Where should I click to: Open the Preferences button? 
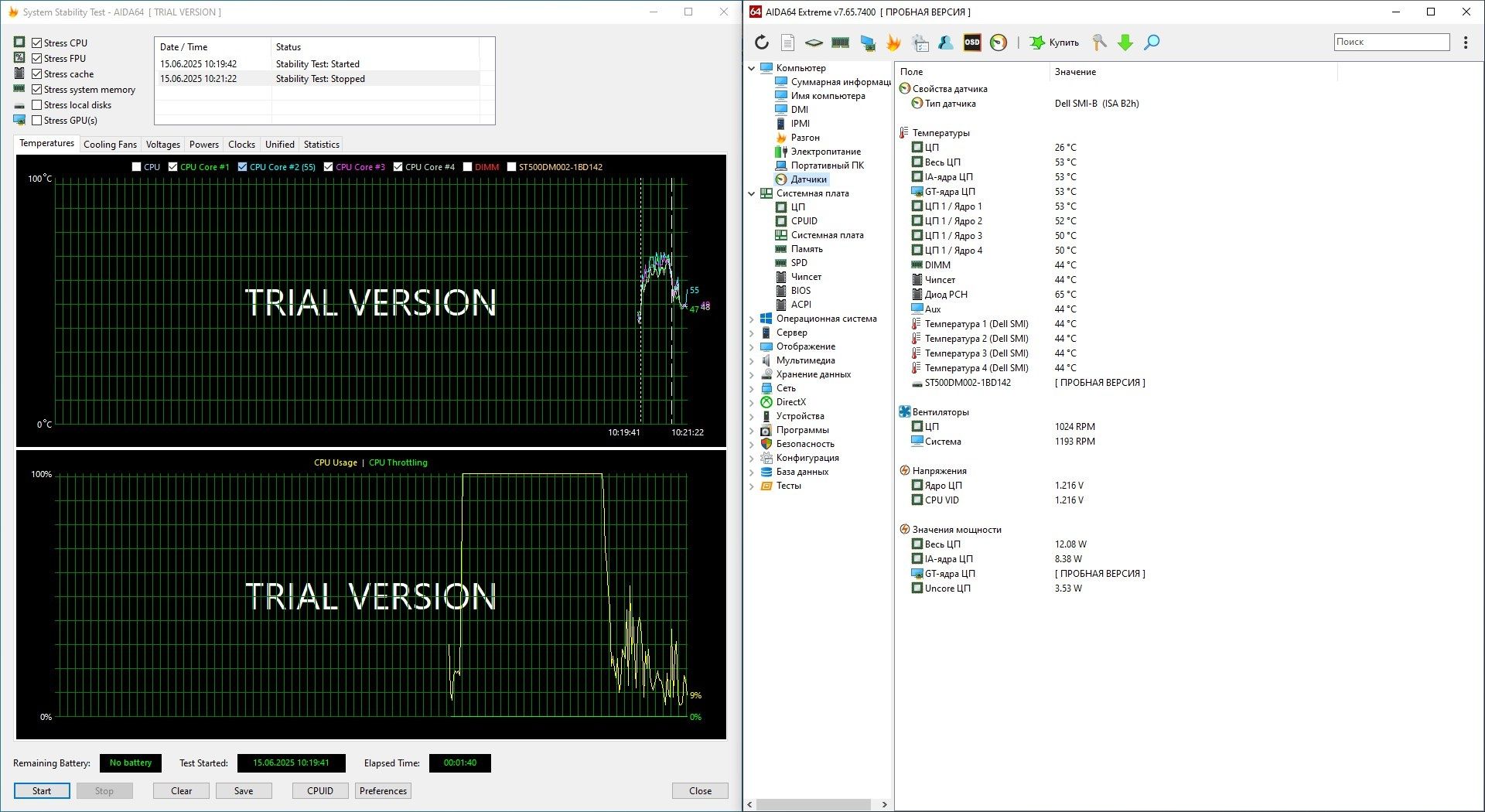click(x=383, y=790)
